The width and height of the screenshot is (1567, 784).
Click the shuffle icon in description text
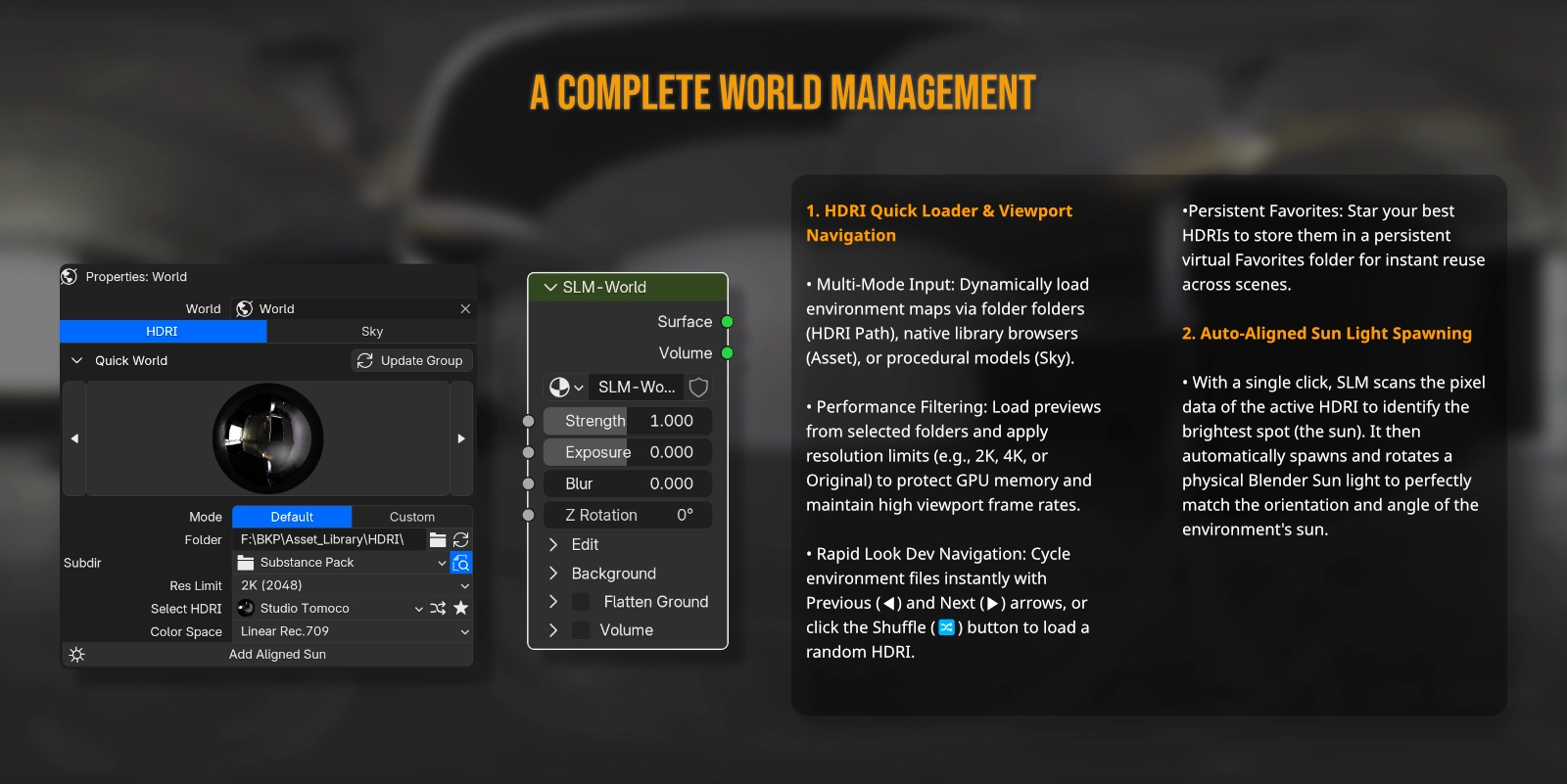946,627
